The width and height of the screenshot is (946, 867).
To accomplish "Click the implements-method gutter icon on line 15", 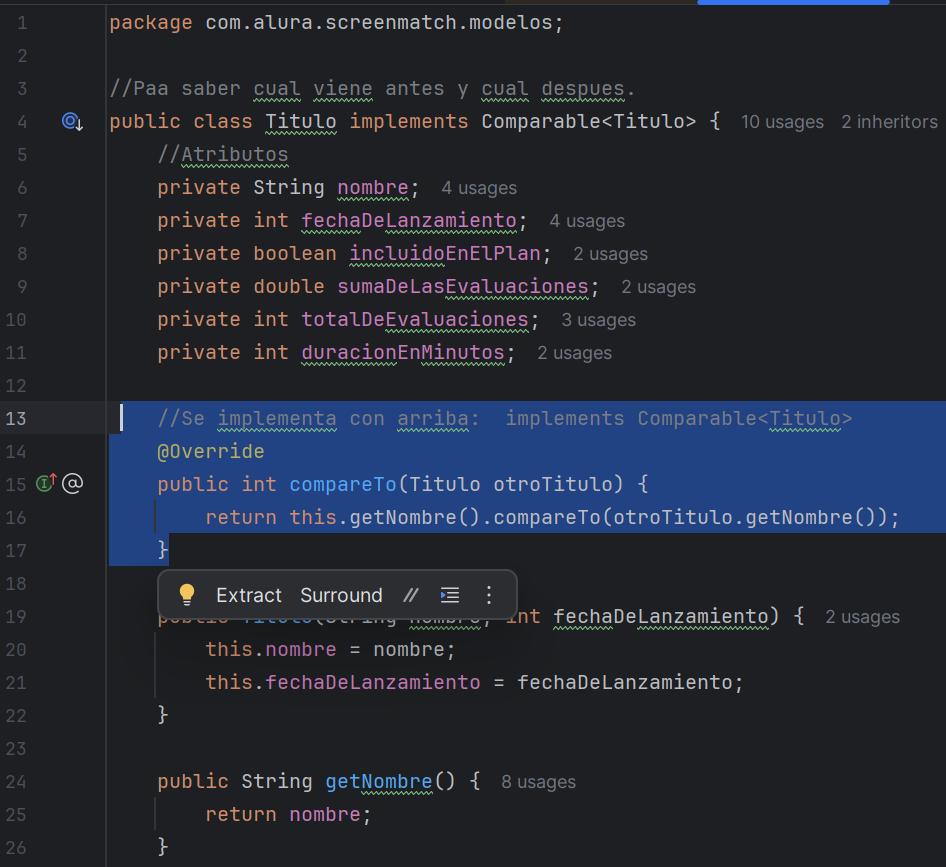I will click(46, 484).
